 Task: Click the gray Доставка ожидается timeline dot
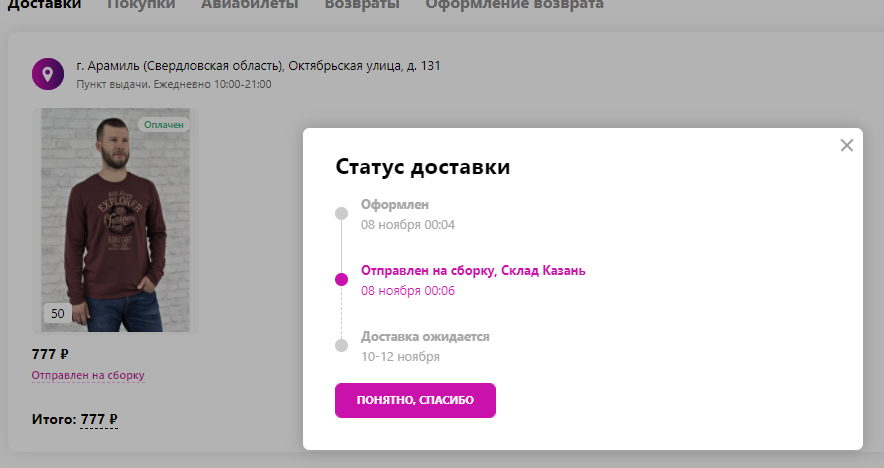[x=342, y=345]
